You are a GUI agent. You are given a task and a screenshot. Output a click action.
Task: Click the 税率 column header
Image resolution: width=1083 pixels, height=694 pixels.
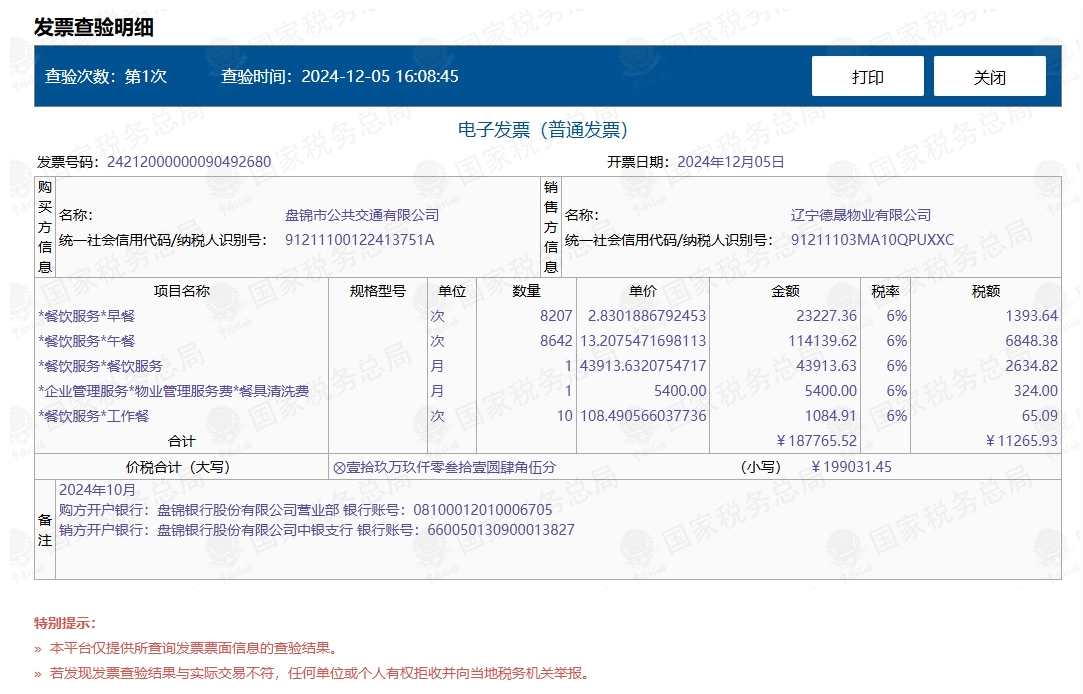[x=885, y=291]
